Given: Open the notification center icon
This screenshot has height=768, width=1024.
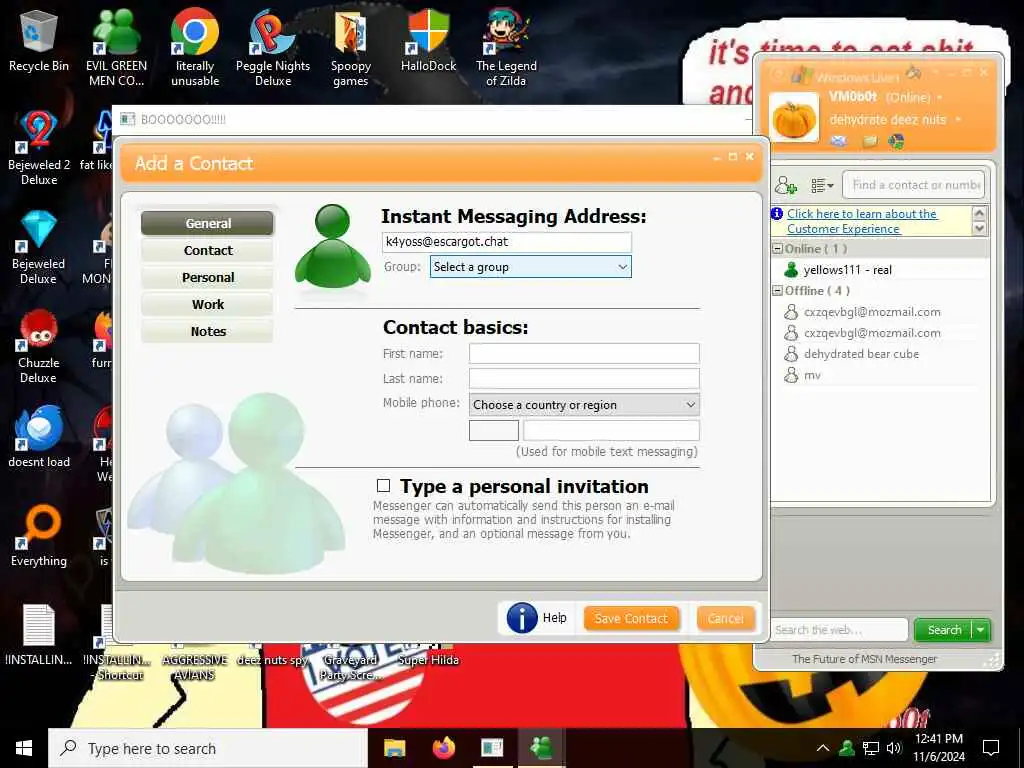Looking at the screenshot, I should point(991,748).
